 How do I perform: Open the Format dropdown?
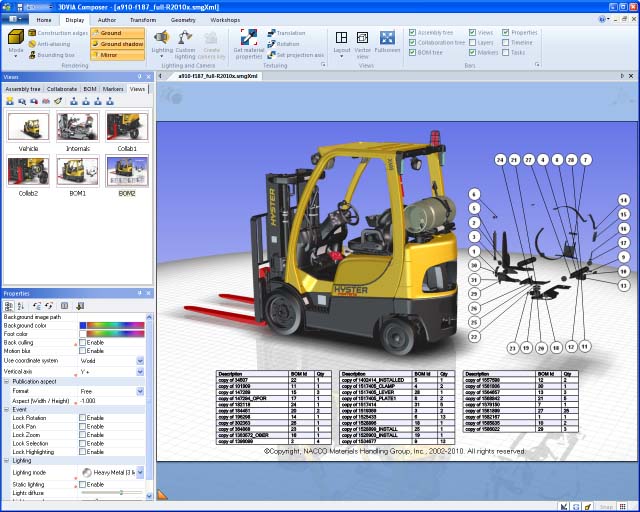(140, 391)
